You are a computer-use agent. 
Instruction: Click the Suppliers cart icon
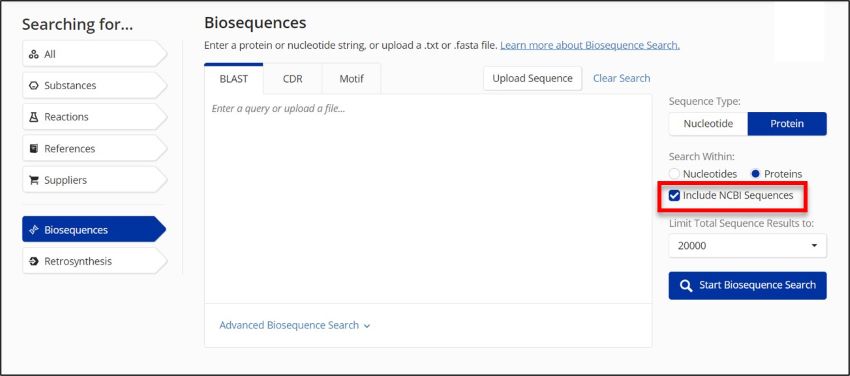pyautogui.click(x=34, y=180)
